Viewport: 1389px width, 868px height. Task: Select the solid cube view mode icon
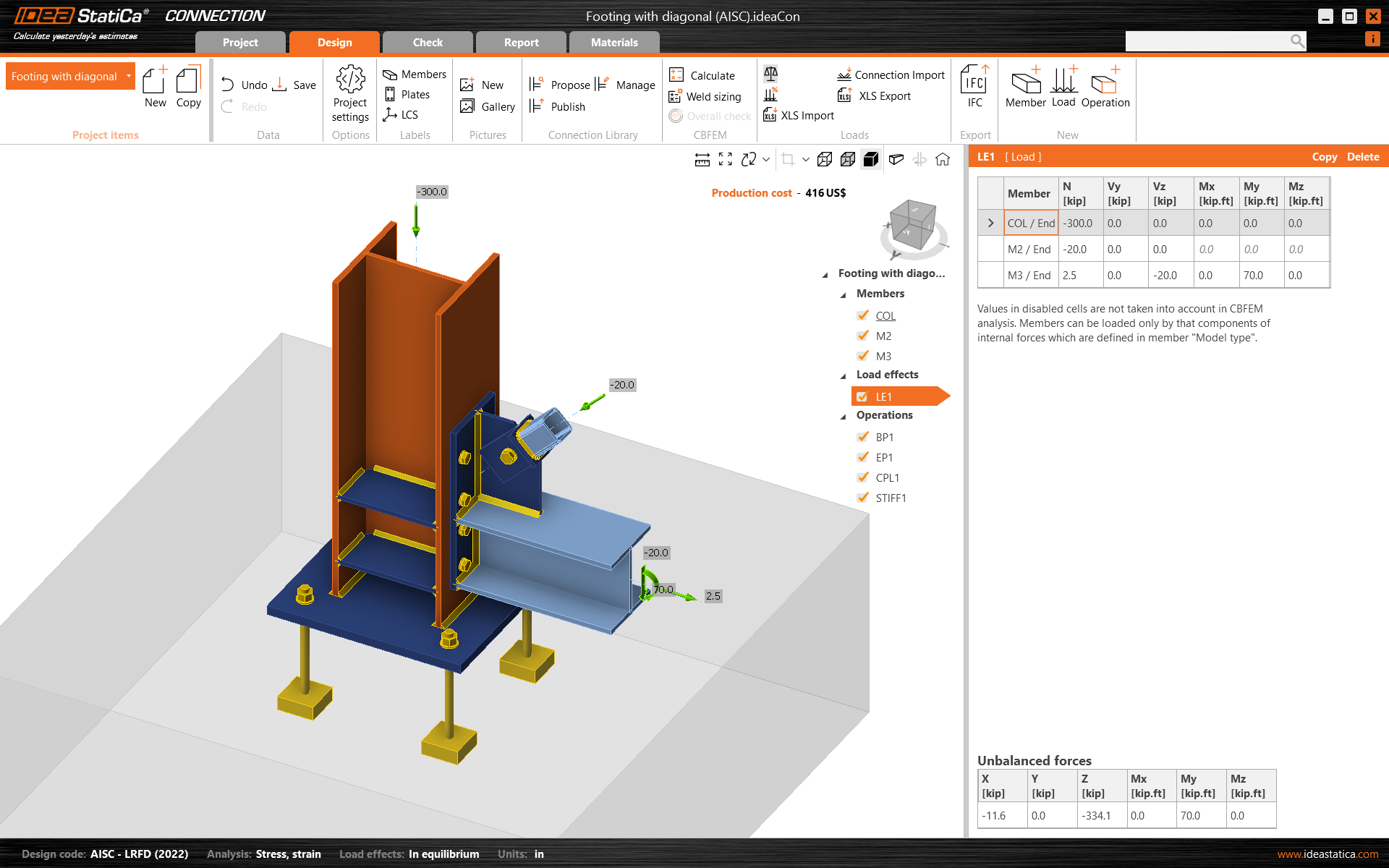[871, 159]
